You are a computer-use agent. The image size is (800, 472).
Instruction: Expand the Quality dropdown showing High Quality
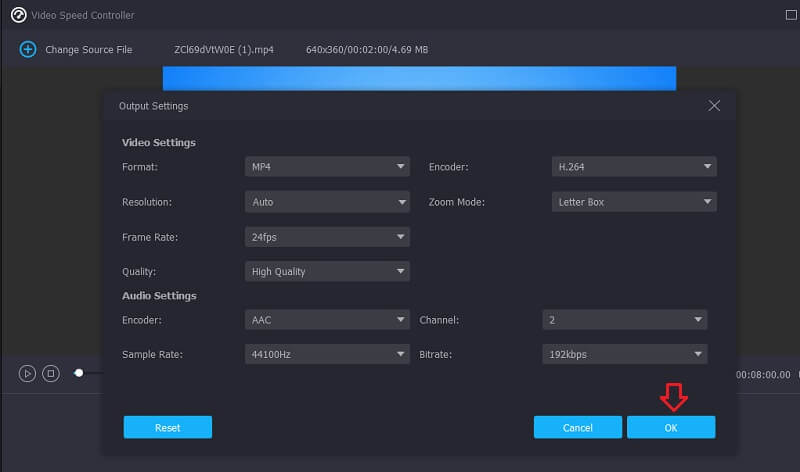[327, 271]
